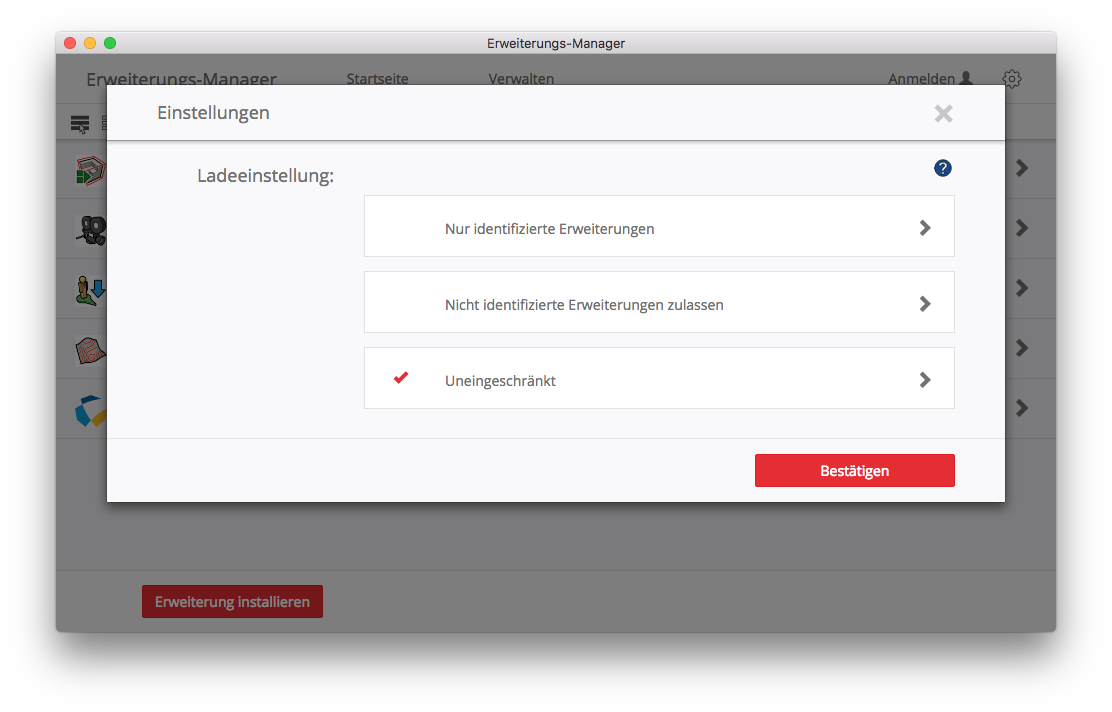Open settings via the gear icon
Screen dimensions: 1112x712
[x=1011, y=79]
